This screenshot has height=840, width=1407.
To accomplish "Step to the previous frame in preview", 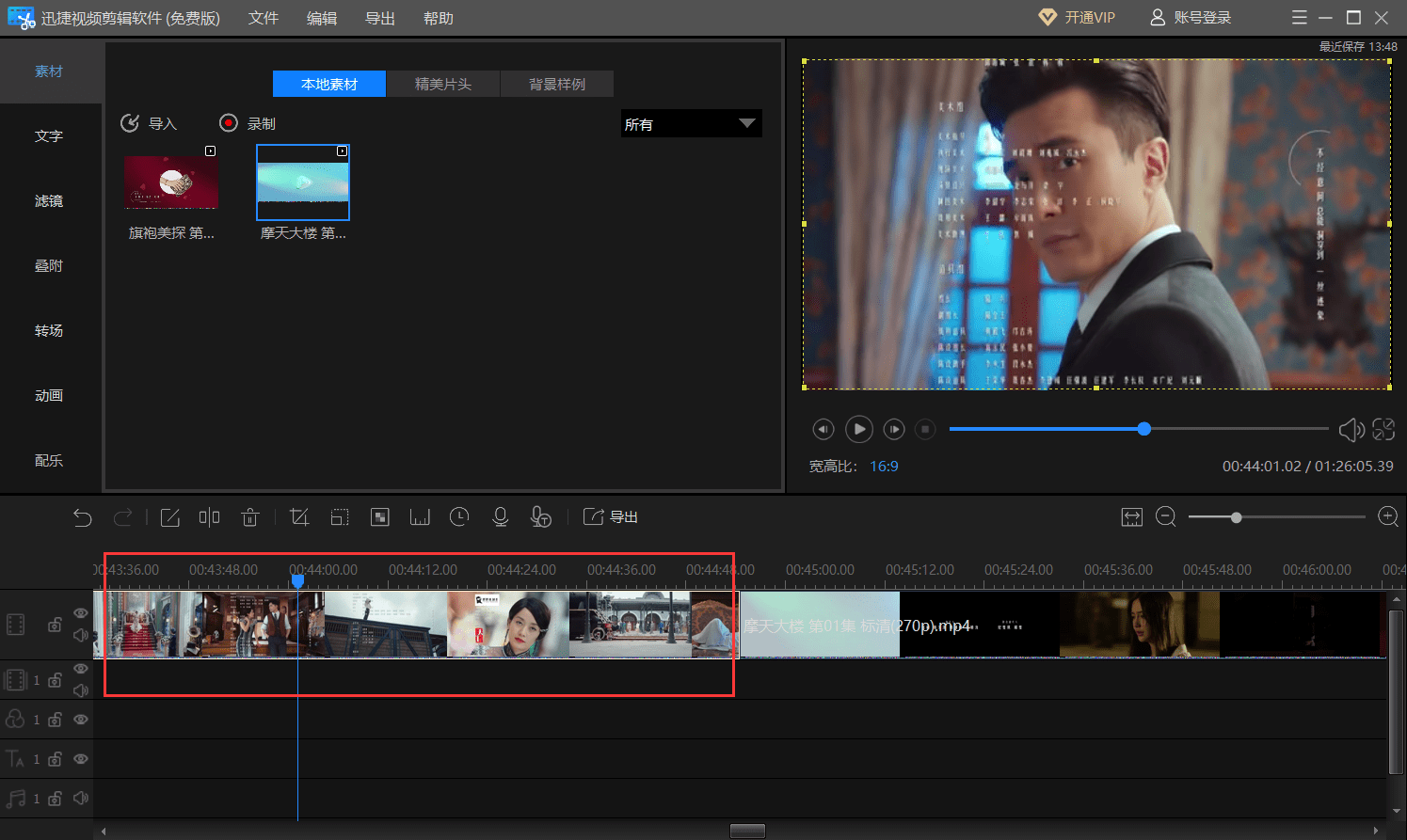I will tap(823, 429).
